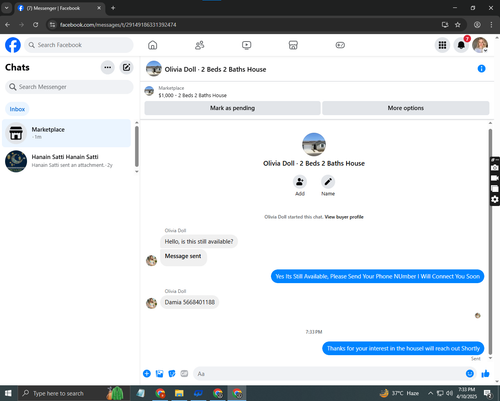Click the Facebook logo
The image size is (500, 401).
13,45
